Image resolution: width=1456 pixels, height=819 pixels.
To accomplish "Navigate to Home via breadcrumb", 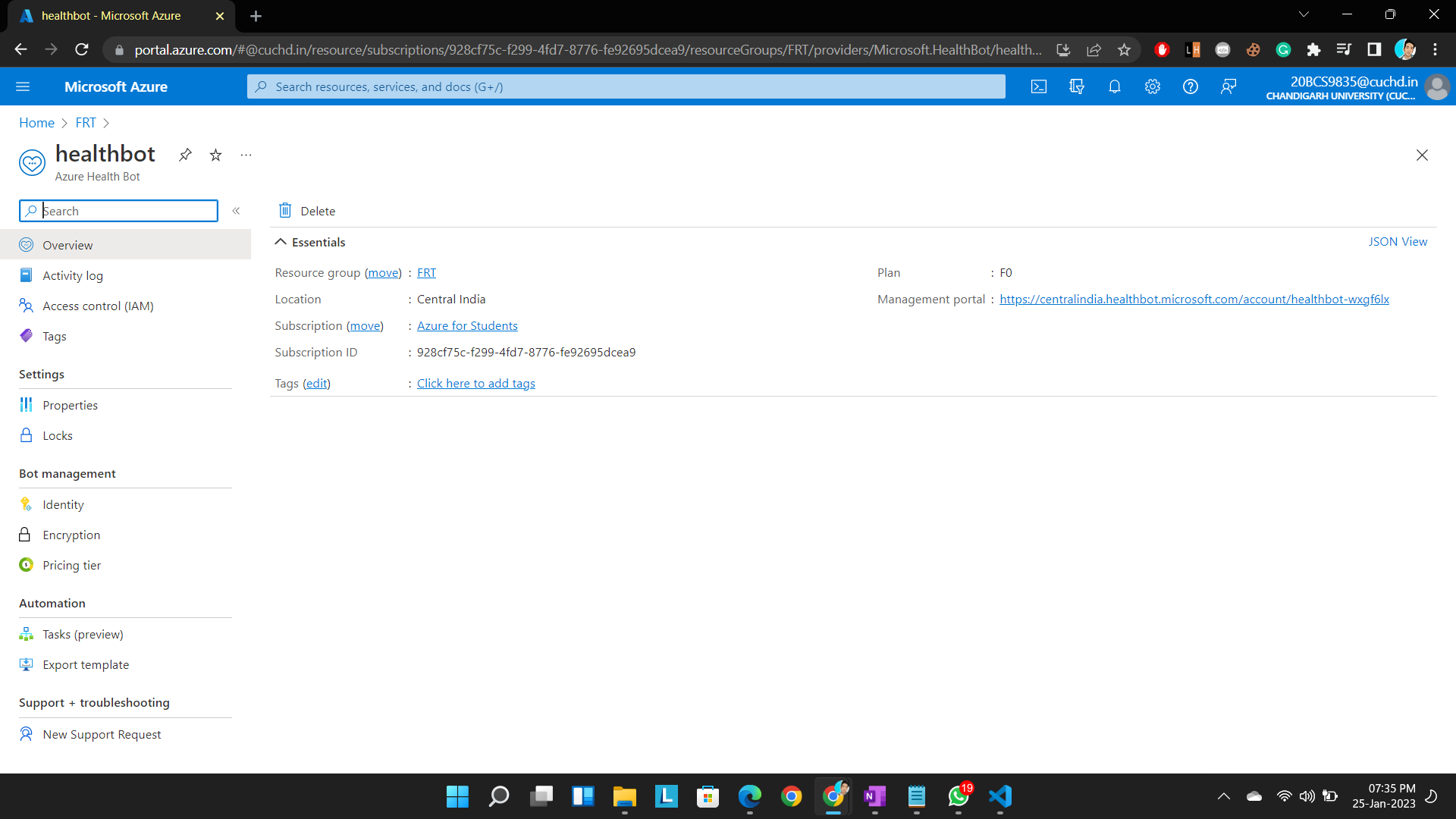I will (x=36, y=122).
